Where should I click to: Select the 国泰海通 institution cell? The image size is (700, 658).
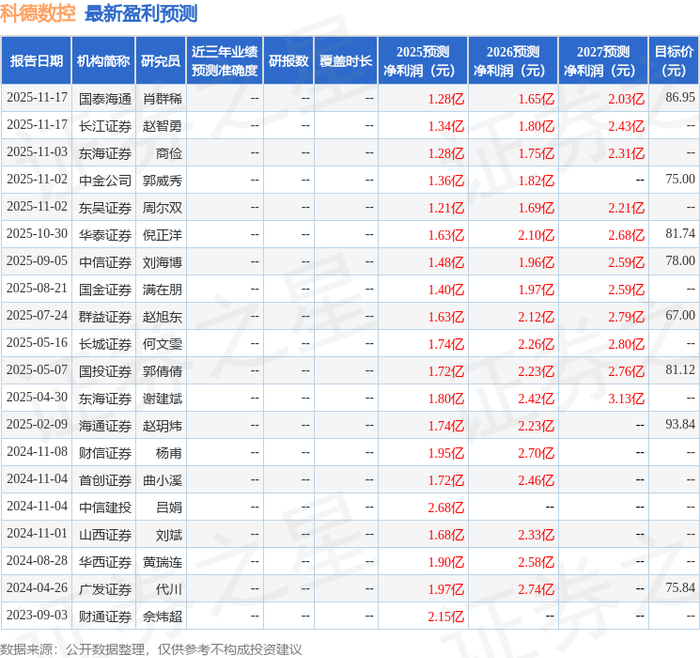click(x=105, y=99)
